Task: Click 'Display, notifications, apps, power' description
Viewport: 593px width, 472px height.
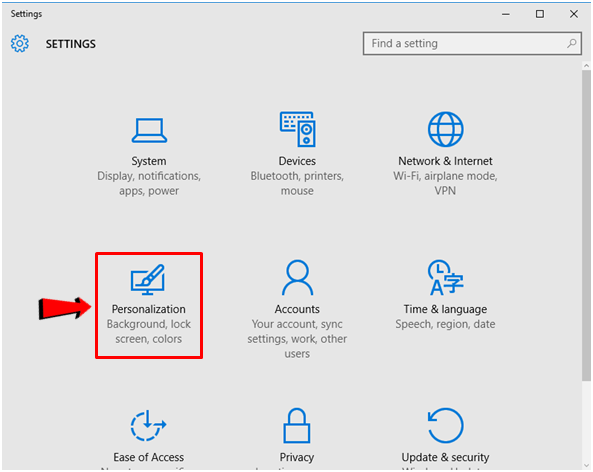Action: click(x=149, y=183)
